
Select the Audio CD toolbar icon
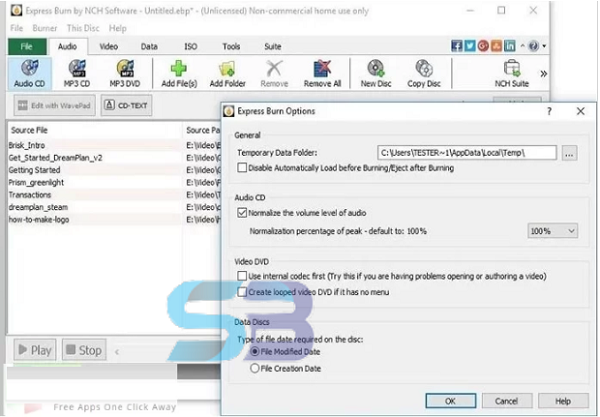pos(29,74)
